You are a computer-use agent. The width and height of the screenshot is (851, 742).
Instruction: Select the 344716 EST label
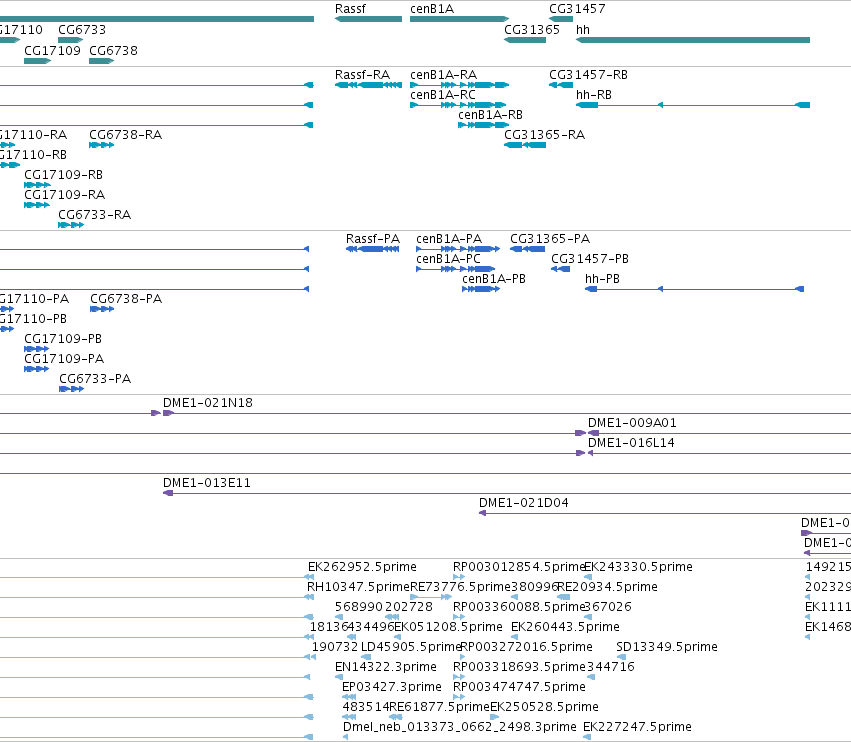coord(611,667)
